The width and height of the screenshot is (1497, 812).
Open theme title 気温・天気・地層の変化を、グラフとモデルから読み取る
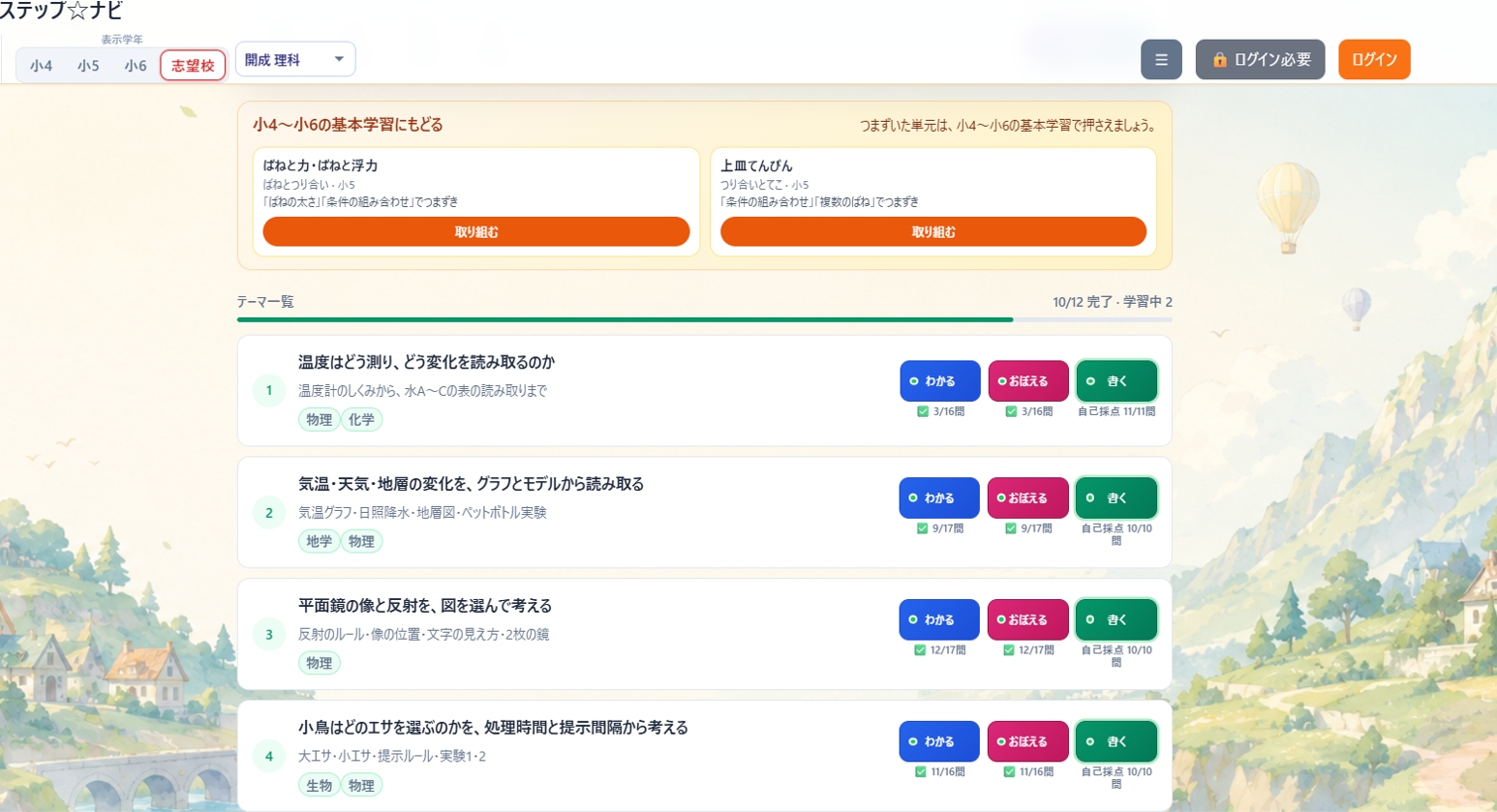471,484
